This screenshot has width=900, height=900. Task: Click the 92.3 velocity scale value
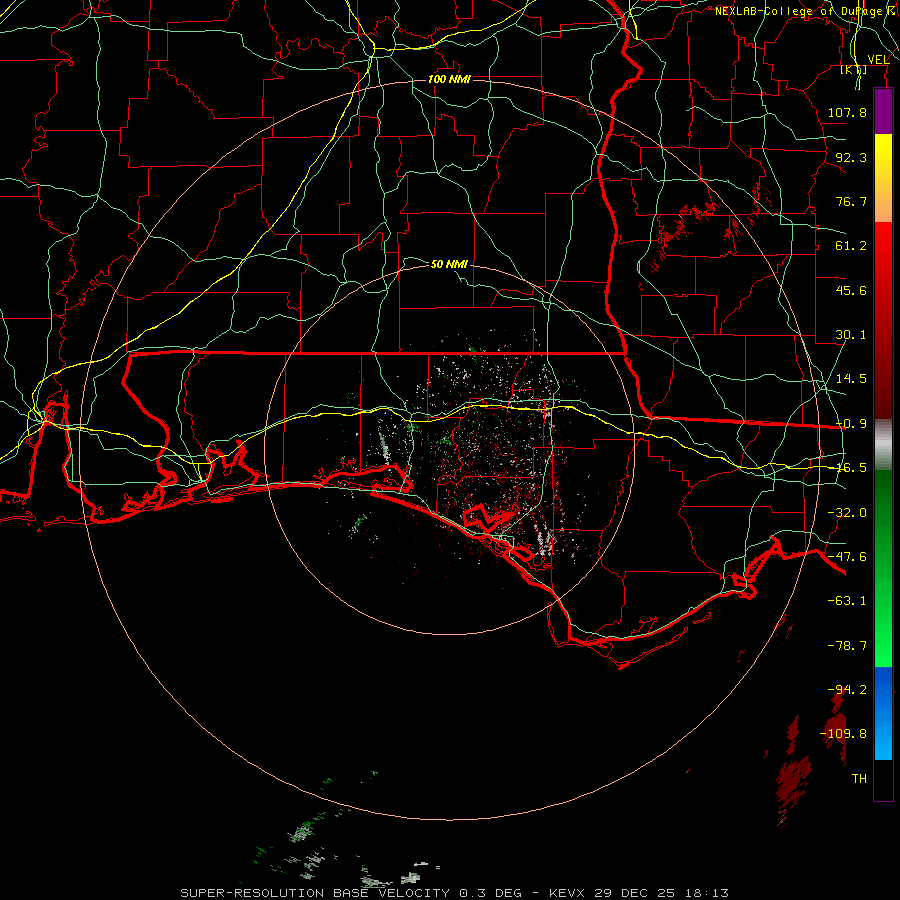pyautogui.click(x=851, y=157)
